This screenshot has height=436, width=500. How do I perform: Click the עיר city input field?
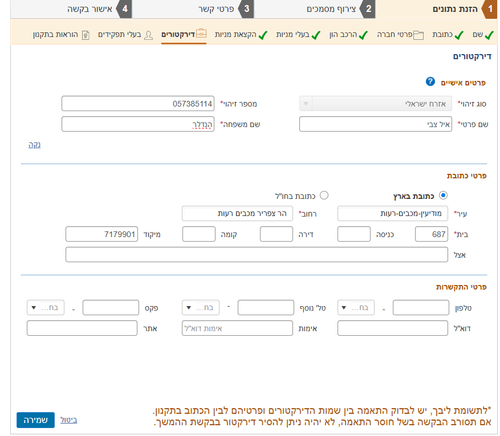392,213
